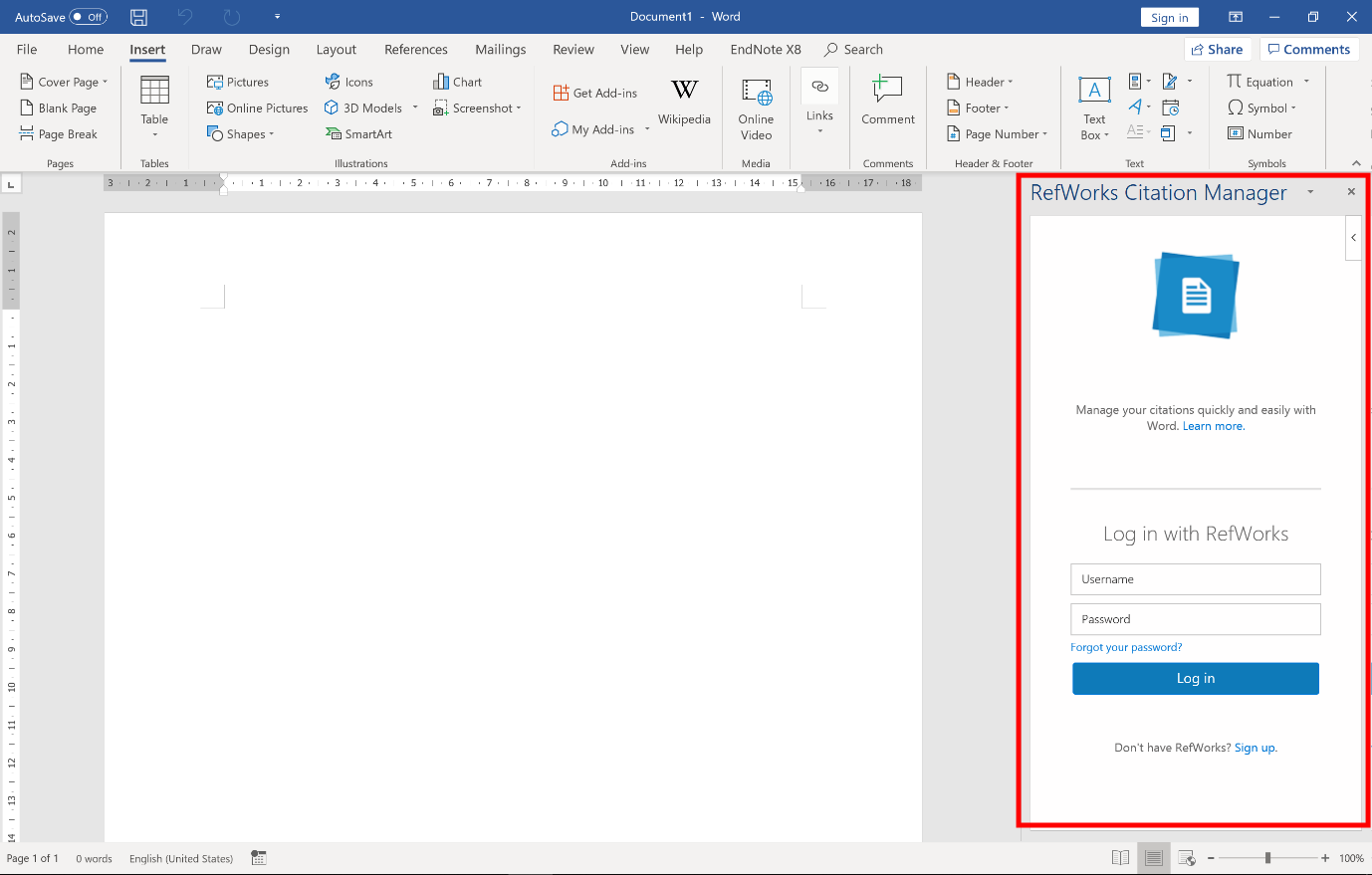Insert Icons graphic

(348, 83)
